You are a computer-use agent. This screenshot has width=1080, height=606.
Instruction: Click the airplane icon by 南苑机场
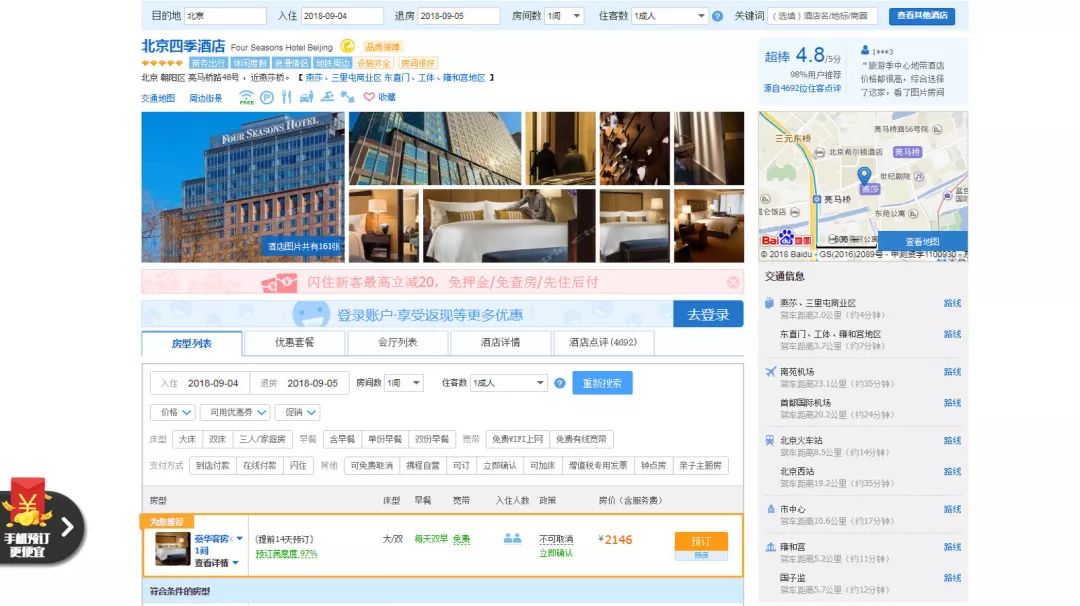pyautogui.click(x=770, y=372)
